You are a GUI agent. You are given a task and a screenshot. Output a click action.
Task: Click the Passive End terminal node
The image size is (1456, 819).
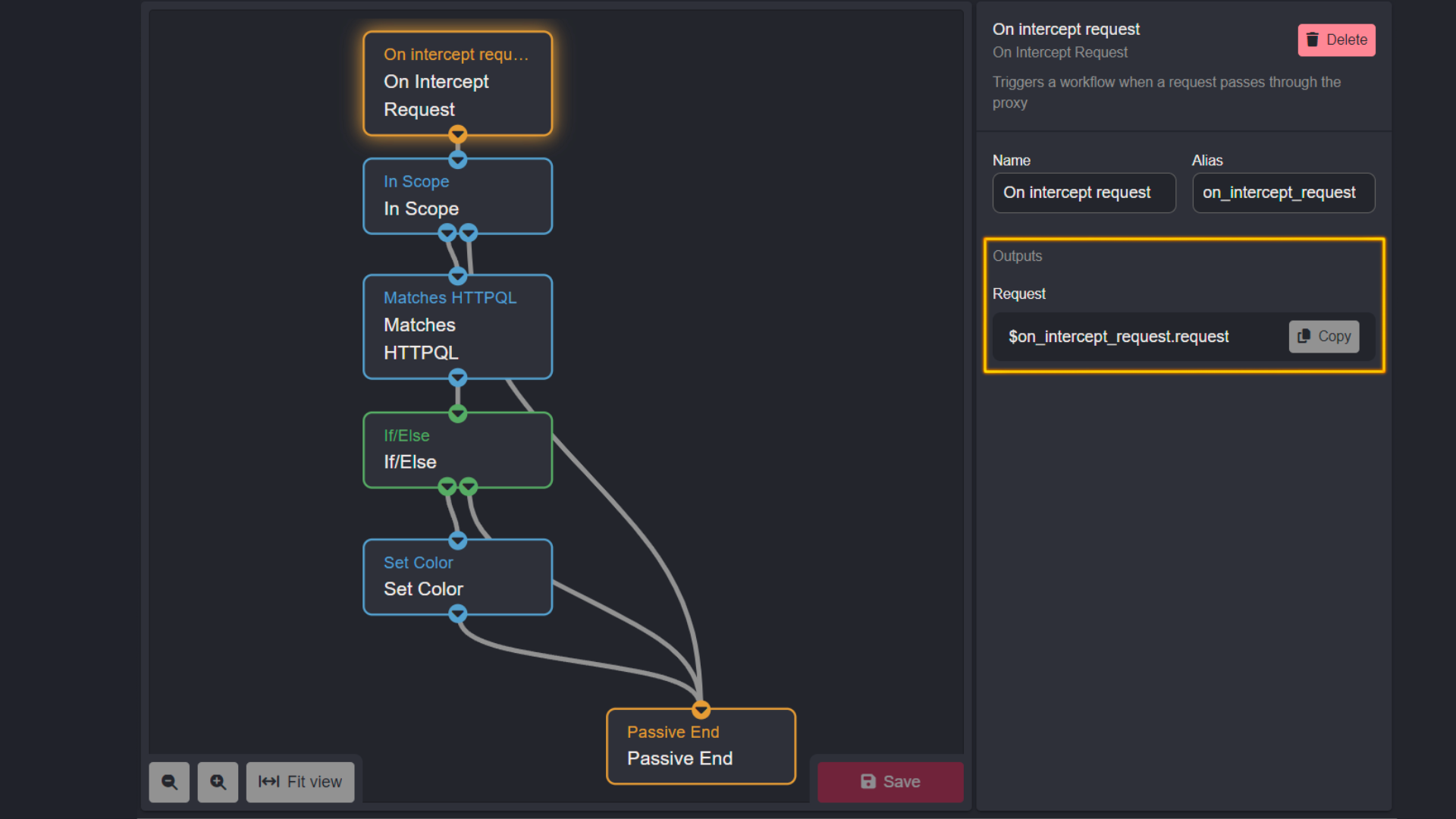(700, 745)
